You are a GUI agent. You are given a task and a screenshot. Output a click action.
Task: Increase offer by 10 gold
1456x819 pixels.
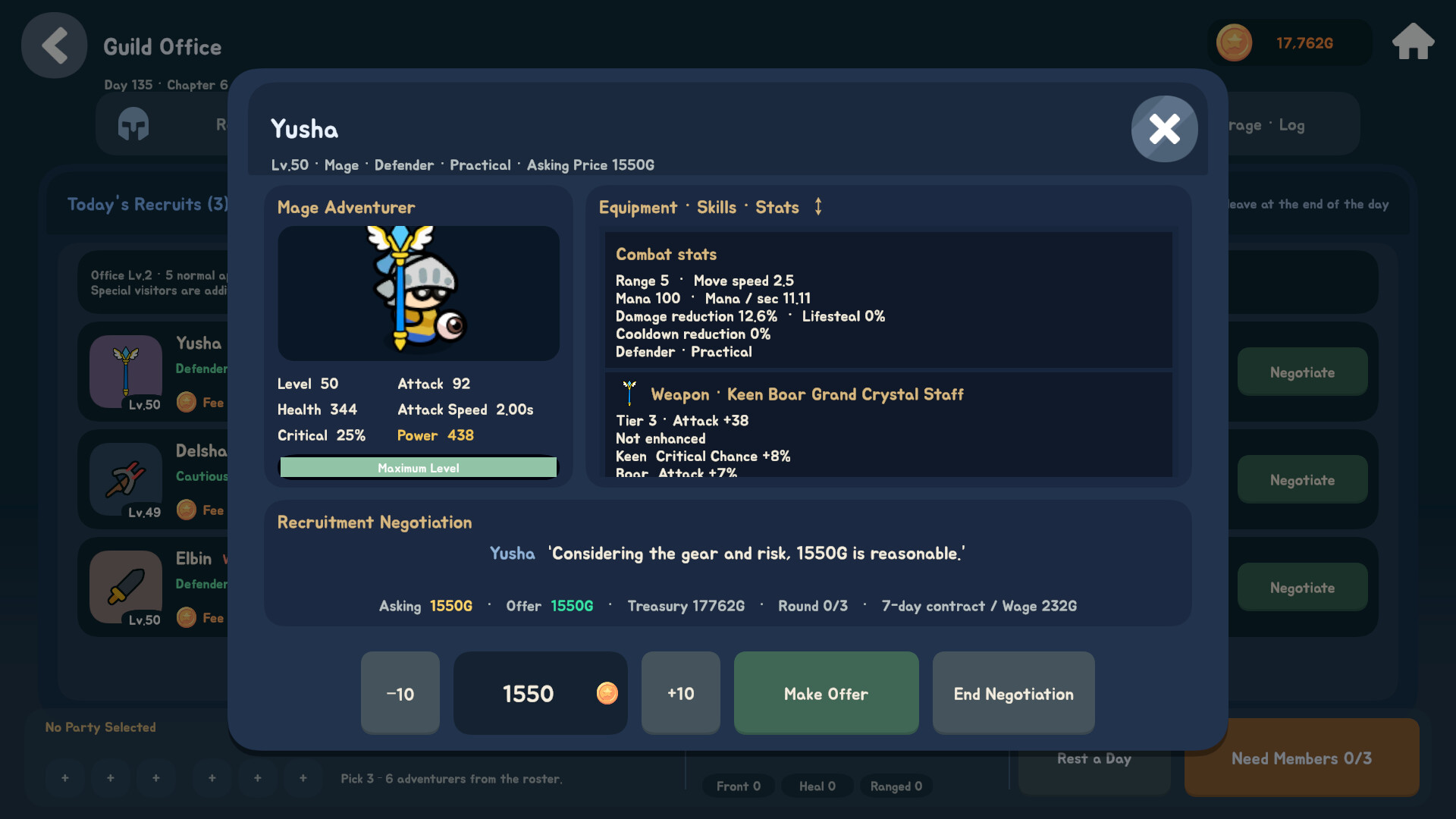pos(681,693)
